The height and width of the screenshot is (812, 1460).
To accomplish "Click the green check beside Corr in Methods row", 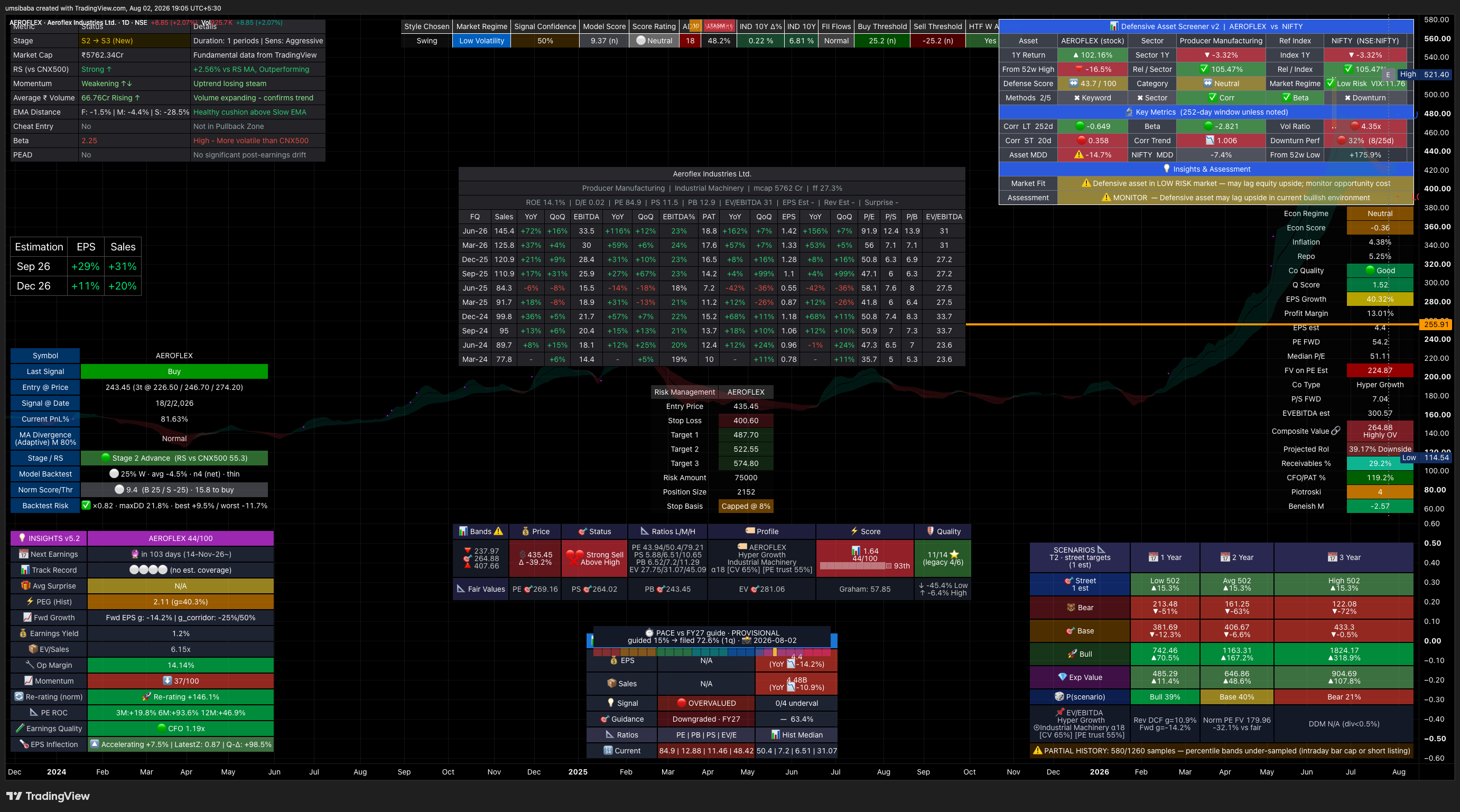I will pos(1212,97).
